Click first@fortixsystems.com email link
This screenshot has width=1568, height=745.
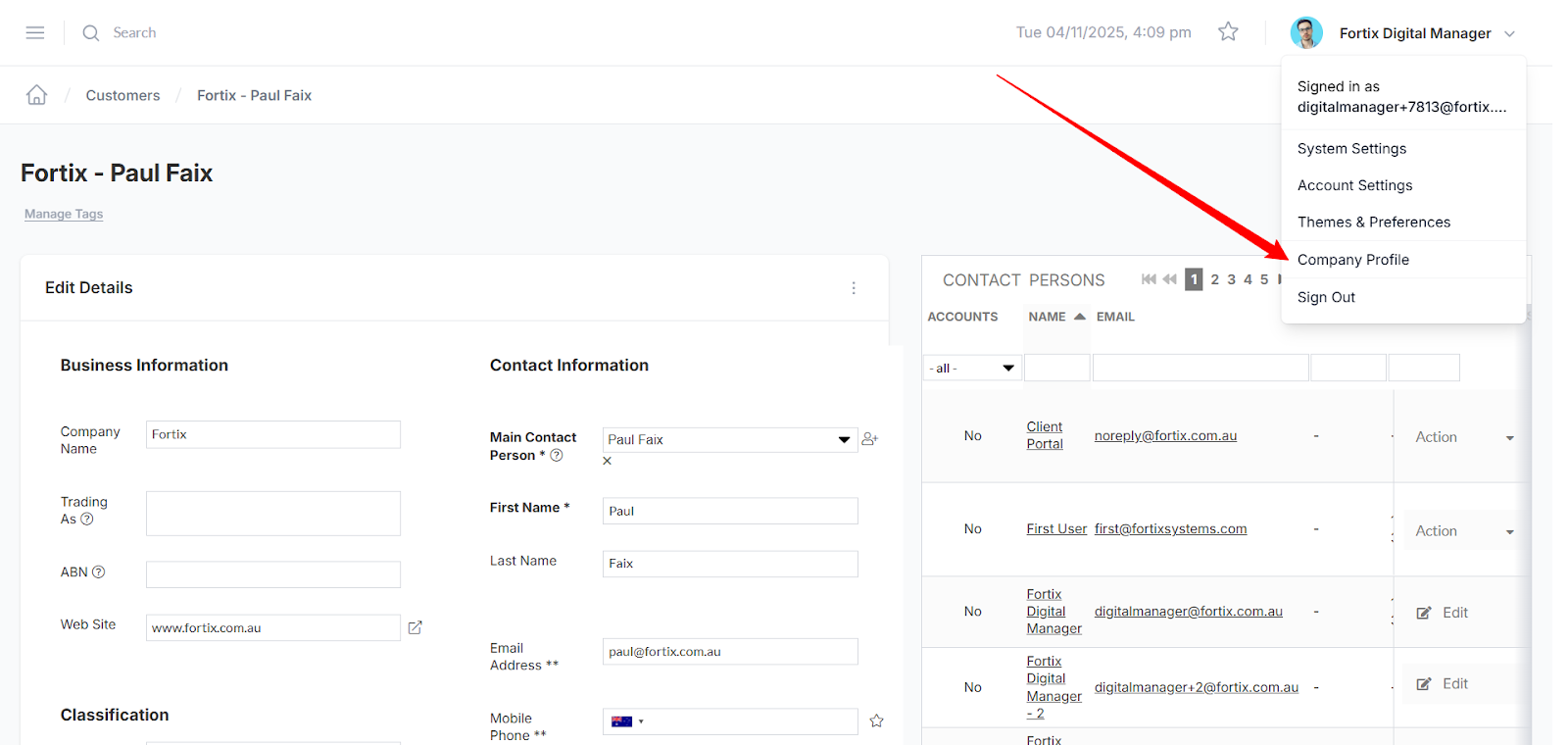1170,529
